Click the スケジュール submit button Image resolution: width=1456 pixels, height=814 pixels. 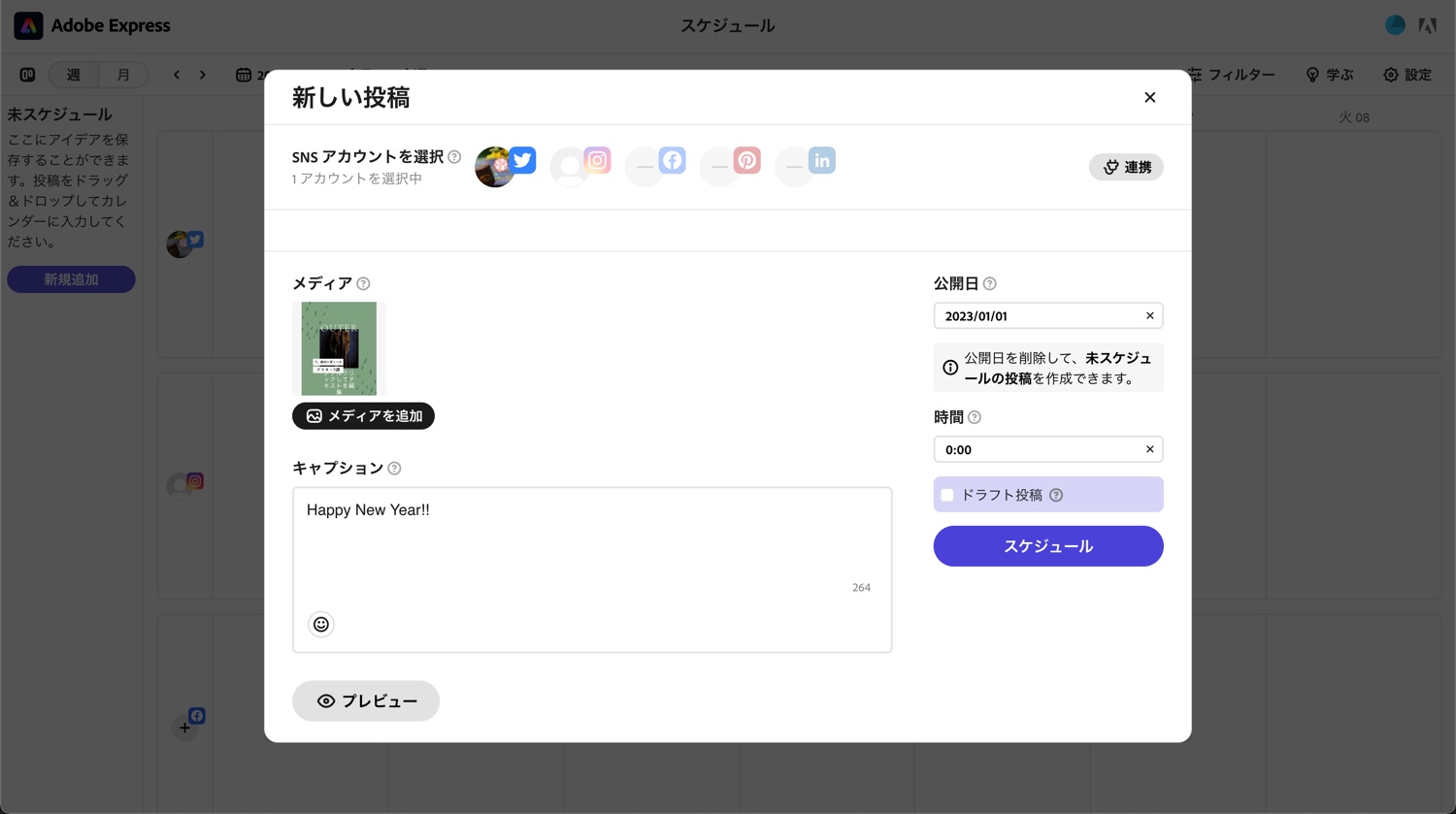[x=1048, y=546]
